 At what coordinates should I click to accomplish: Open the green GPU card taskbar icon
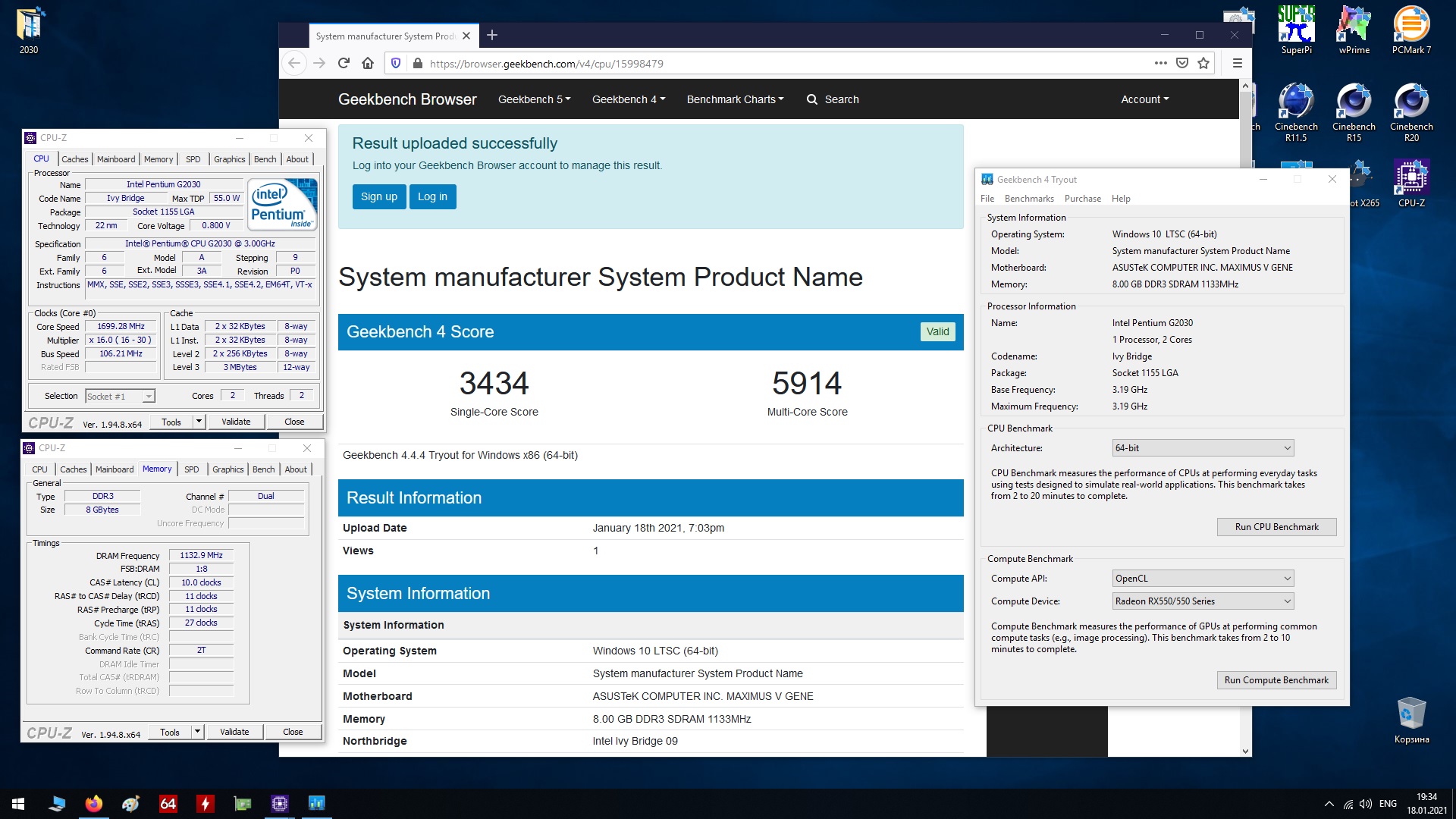[243, 804]
